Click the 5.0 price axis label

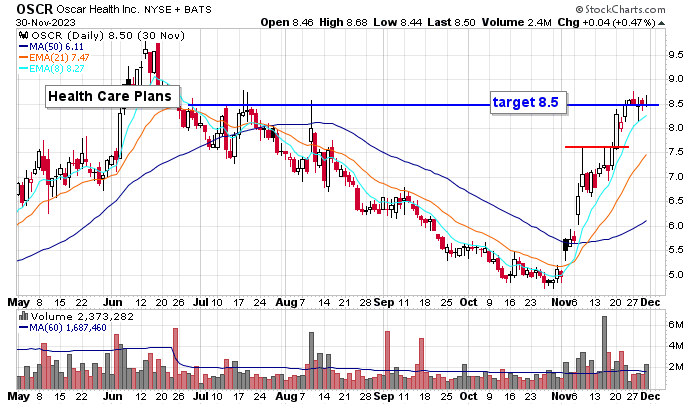tap(675, 274)
